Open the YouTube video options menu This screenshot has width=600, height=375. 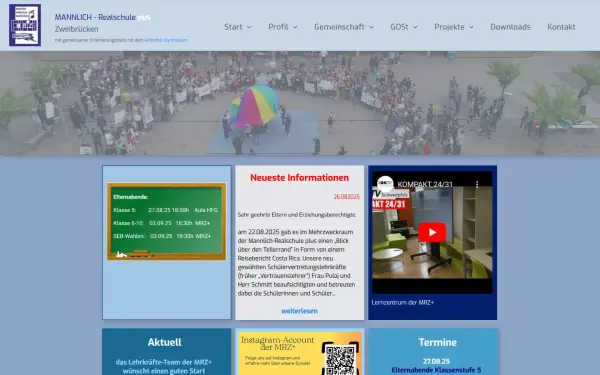[477, 184]
